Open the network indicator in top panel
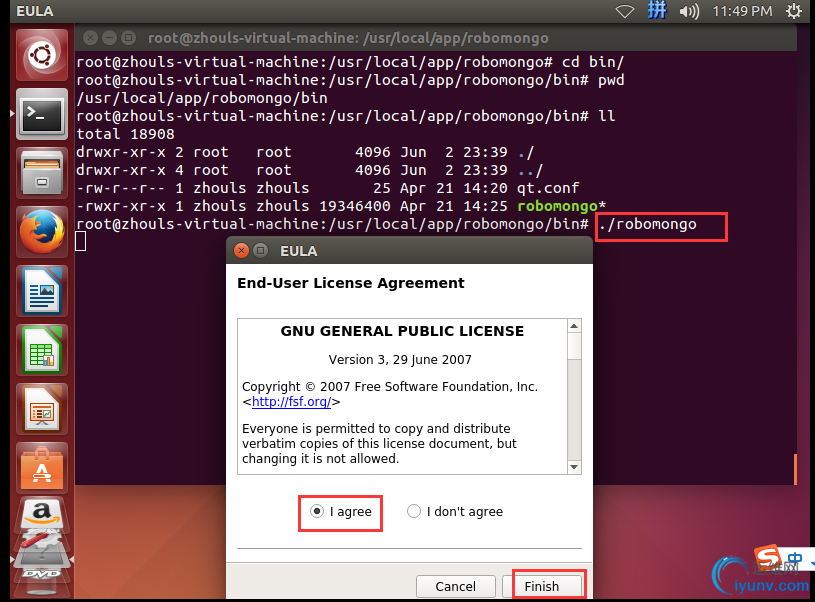Viewport: 815px width, 602px height. coord(624,11)
